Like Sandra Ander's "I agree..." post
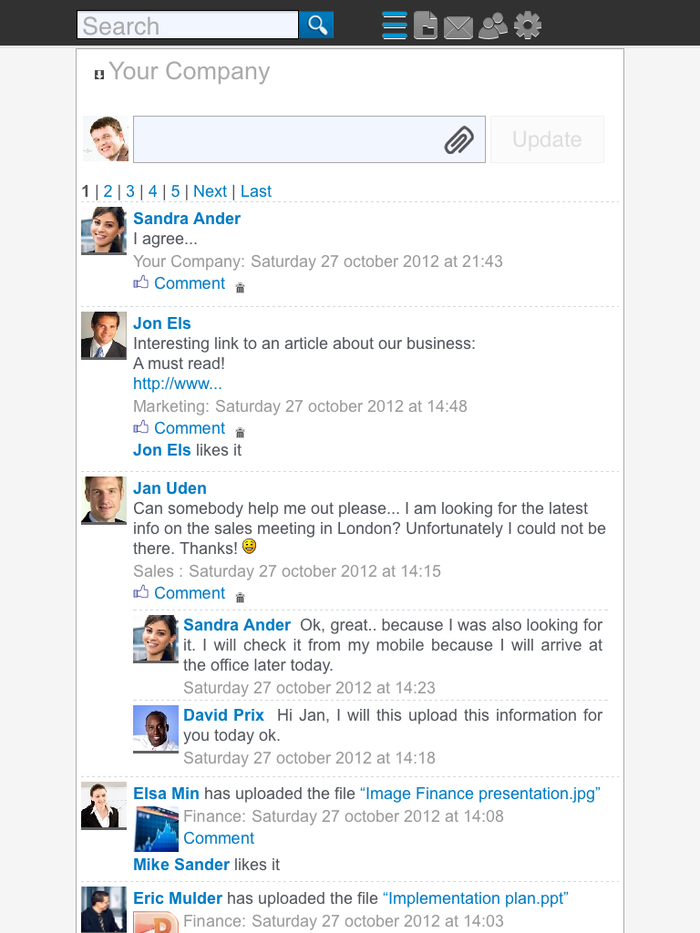Viewport: 700px width, 933px height. tap(141, 283)
